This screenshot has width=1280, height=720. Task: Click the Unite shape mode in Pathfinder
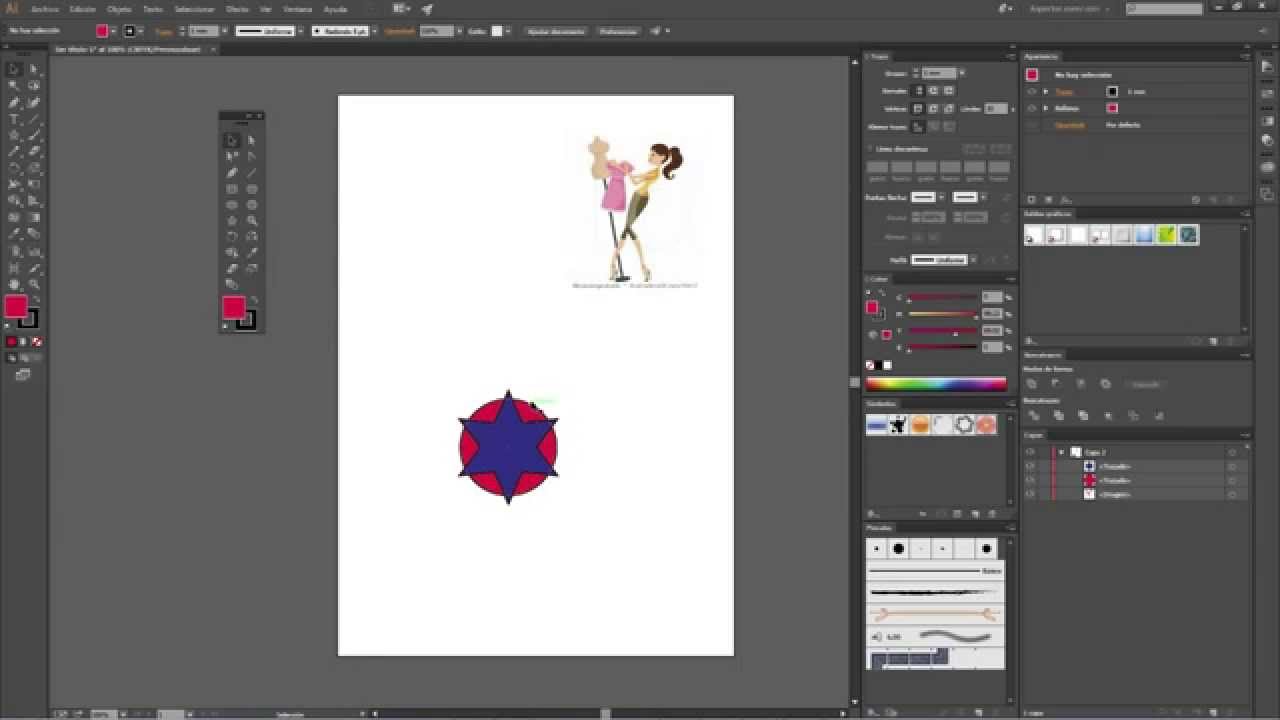(1032, 384)
